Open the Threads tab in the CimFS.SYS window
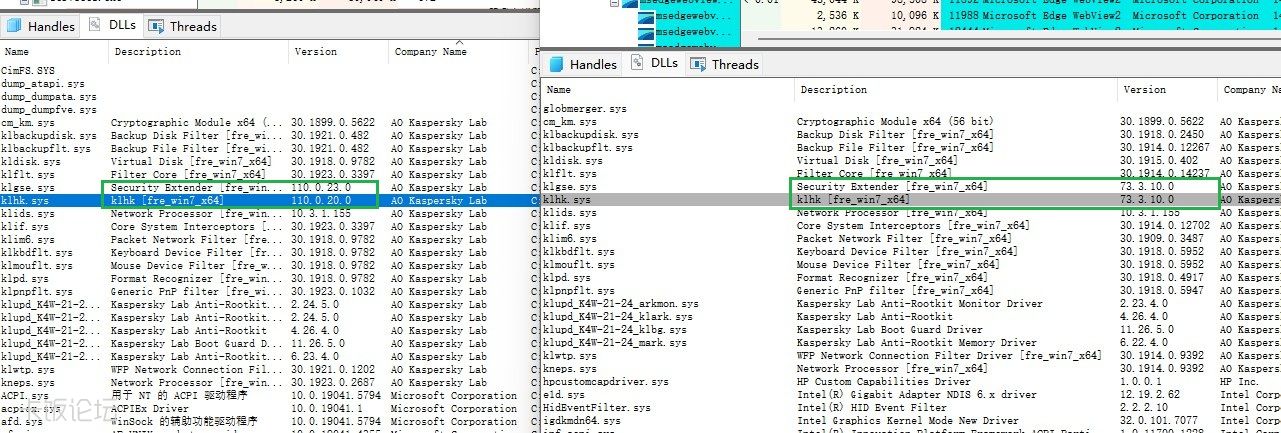 (182, 26)
